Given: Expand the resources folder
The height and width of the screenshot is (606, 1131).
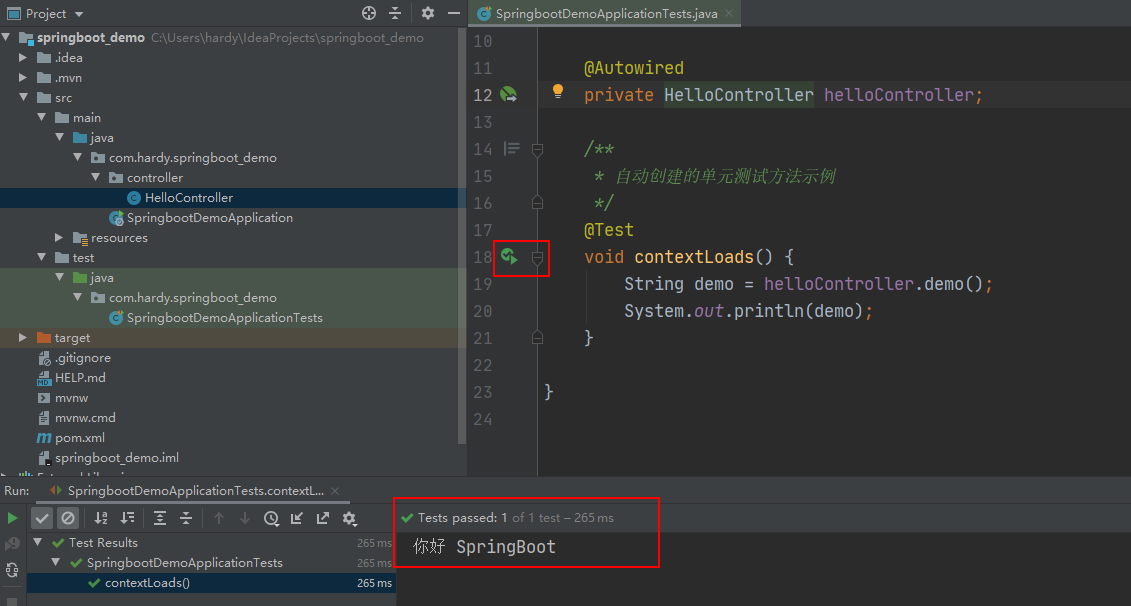Looking at the screenshot, I should 59,237.
